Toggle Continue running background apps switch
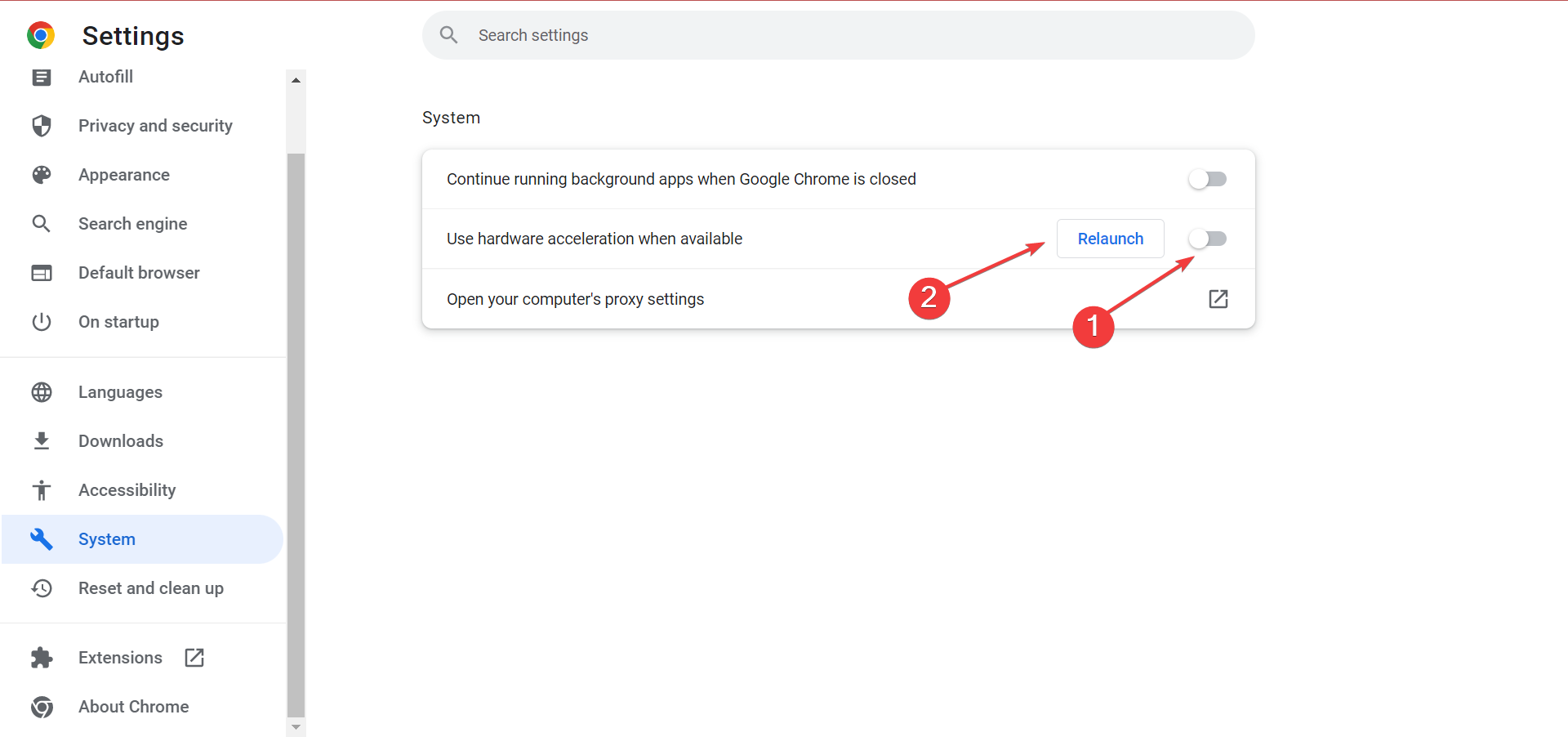Viewport: 1568px width, 737px height. pos(1208,179)
